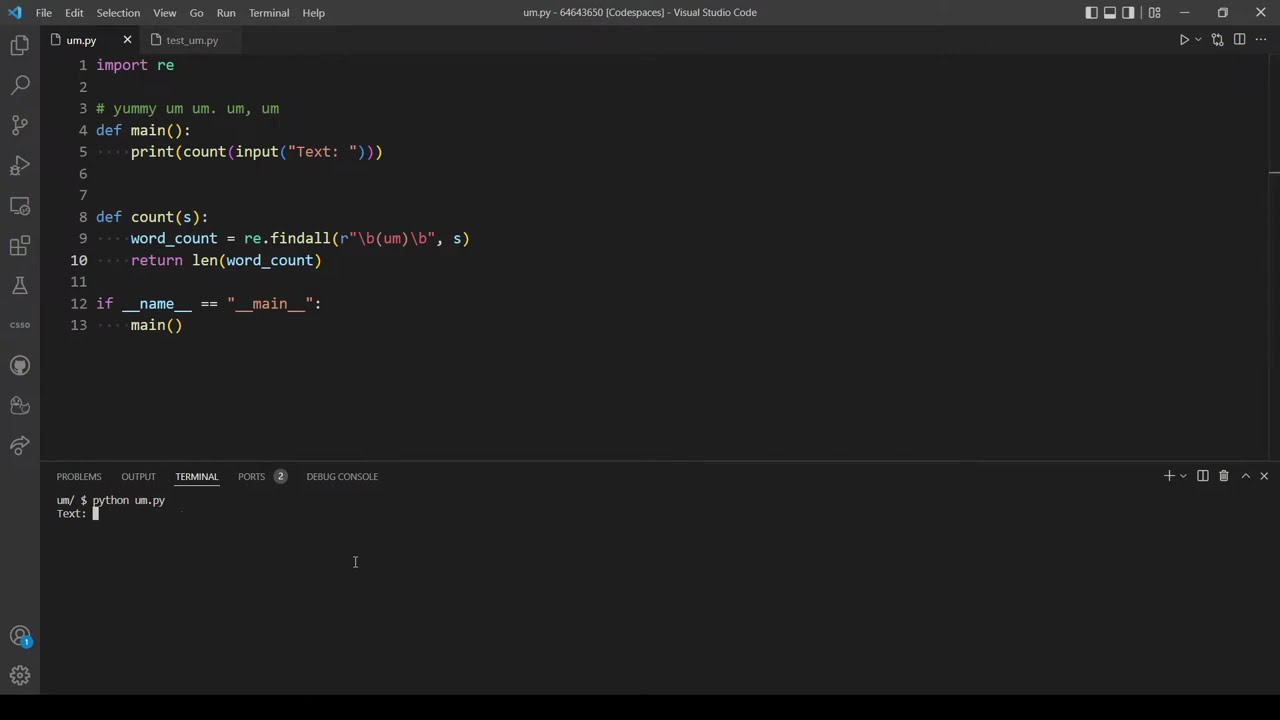This screenshot has width=1280, height=720.
Task: Open the Live Share arrow view
Action: [20, 446]
